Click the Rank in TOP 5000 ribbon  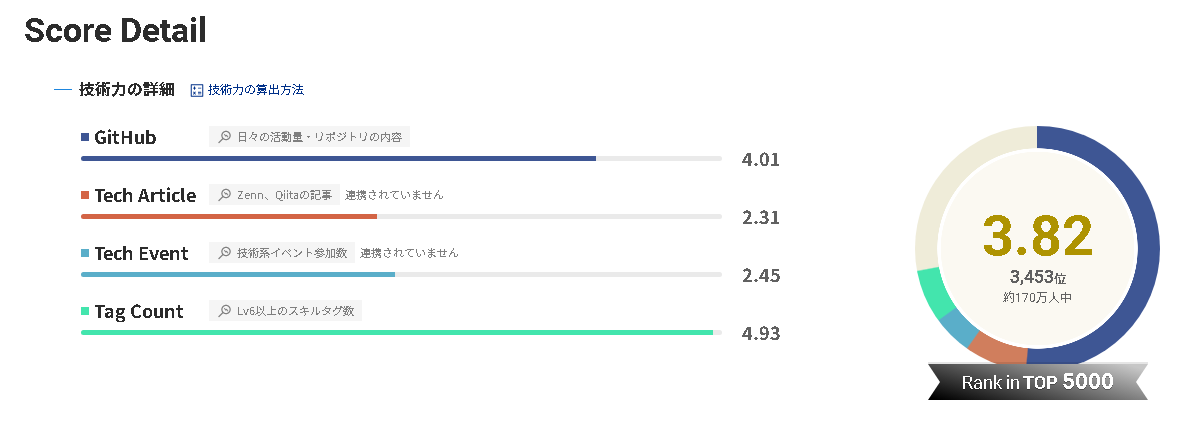pos(1037,382)
